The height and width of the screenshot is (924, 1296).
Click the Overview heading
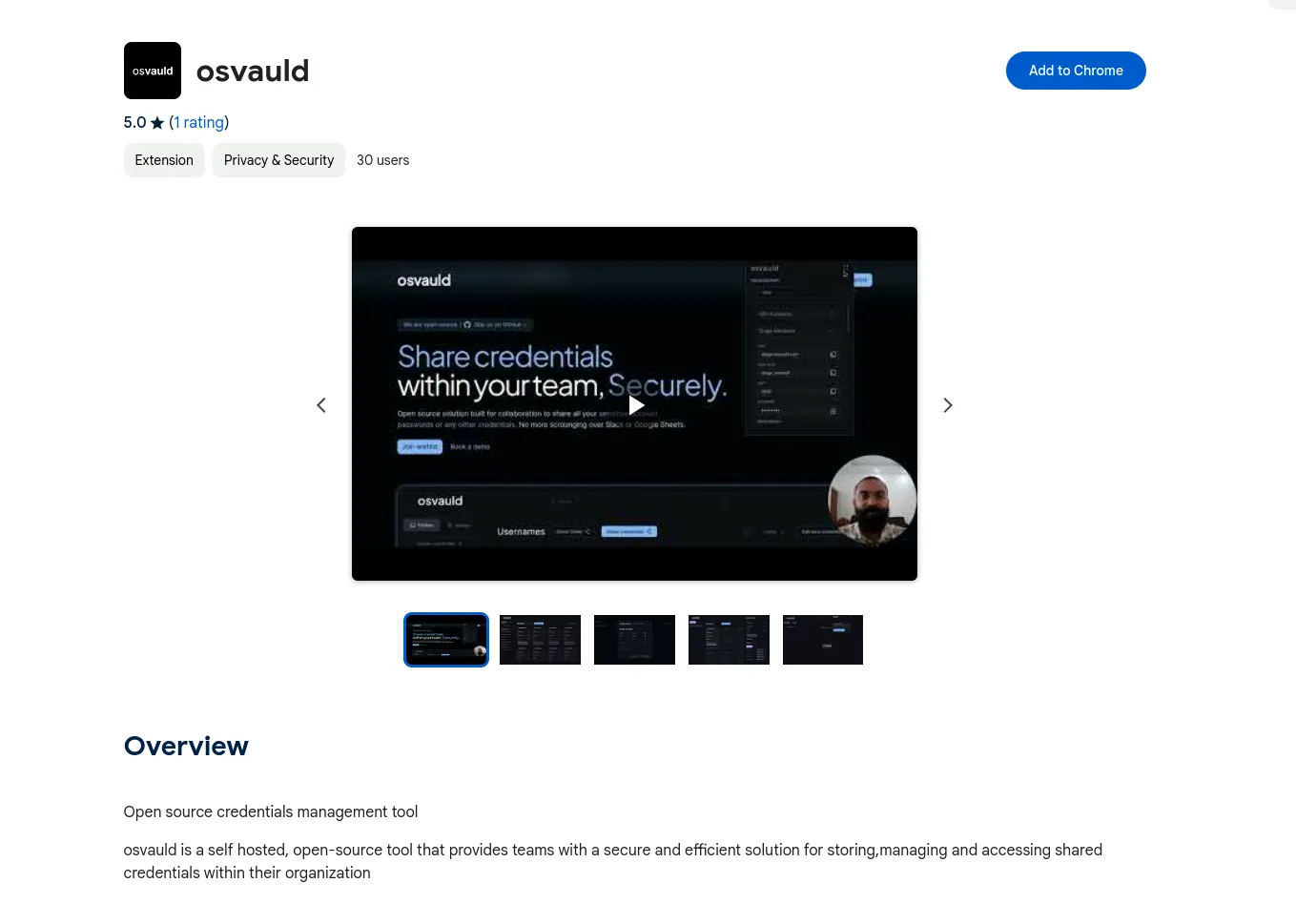click(186, 746)
